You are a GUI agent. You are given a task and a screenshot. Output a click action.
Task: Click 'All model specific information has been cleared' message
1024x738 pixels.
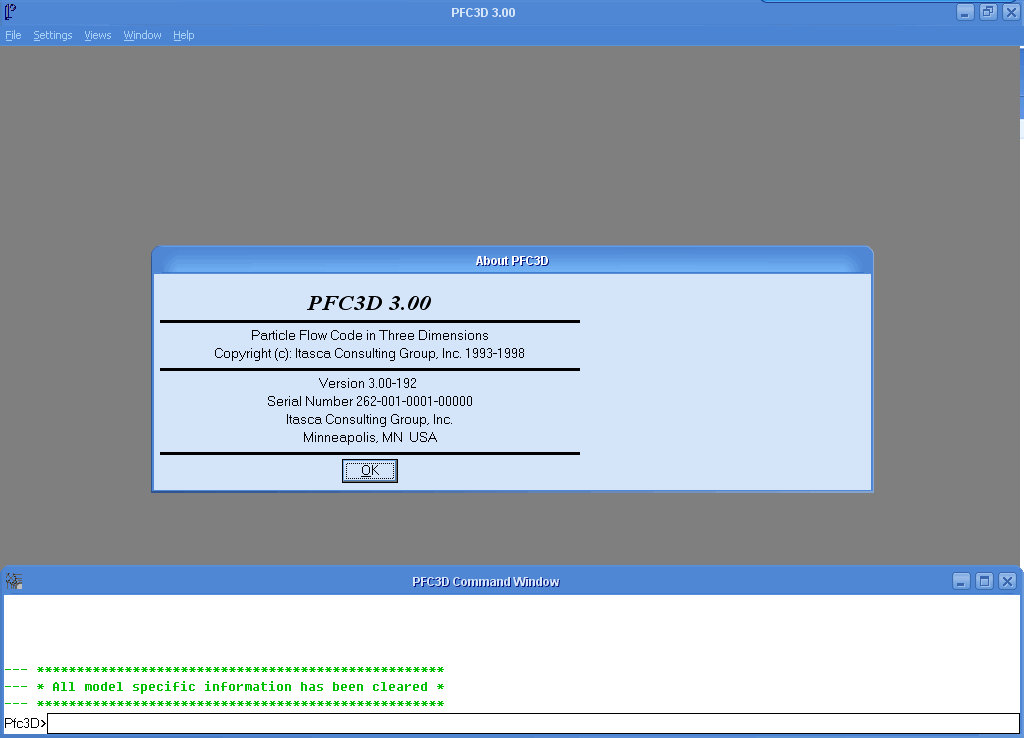click(240, 687)
